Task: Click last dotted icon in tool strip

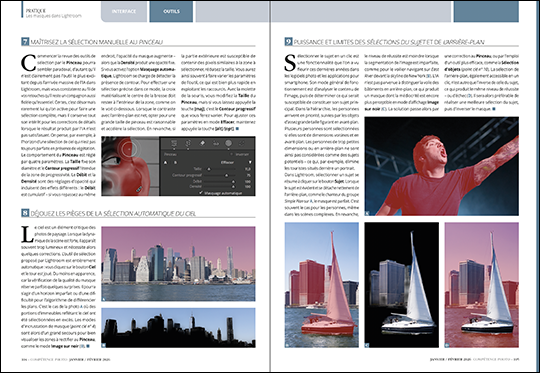Action: click(242, 143)
